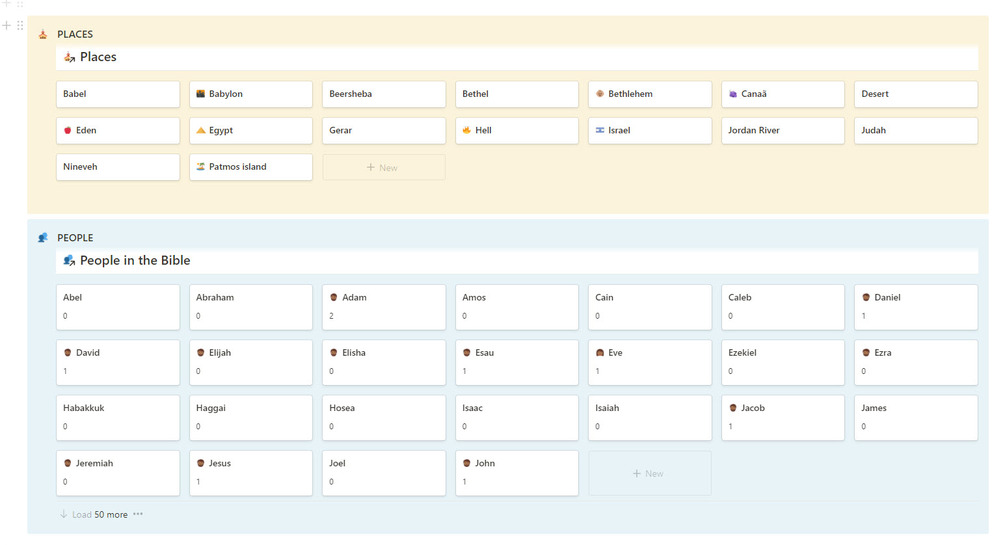Image resolution: width=1005 pixels, height=545 pixels.
Task: Load 50 more people entries
Action: [94, 514]
